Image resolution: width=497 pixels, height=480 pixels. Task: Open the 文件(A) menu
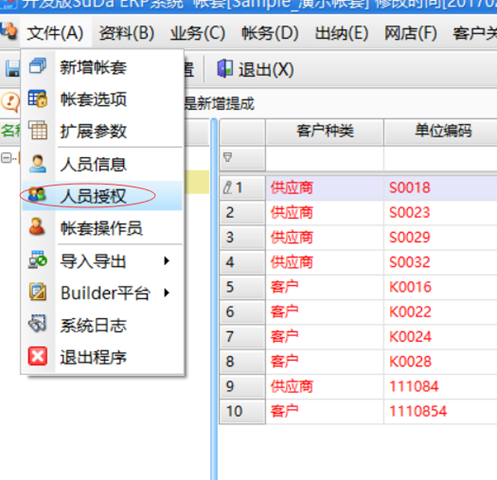55,33
